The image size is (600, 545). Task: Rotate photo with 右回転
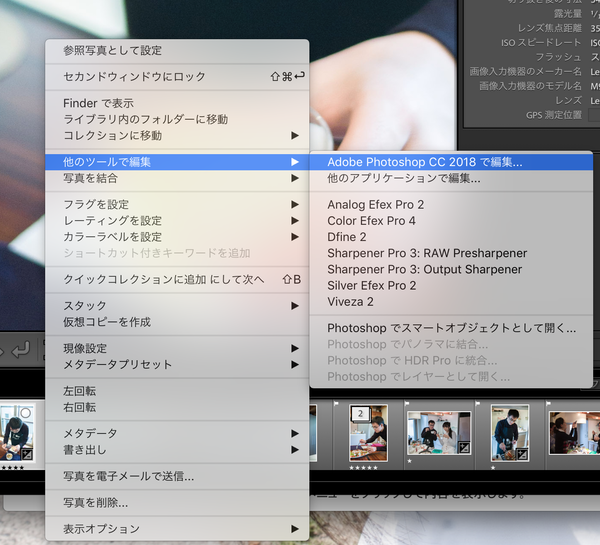coord(177,407)
